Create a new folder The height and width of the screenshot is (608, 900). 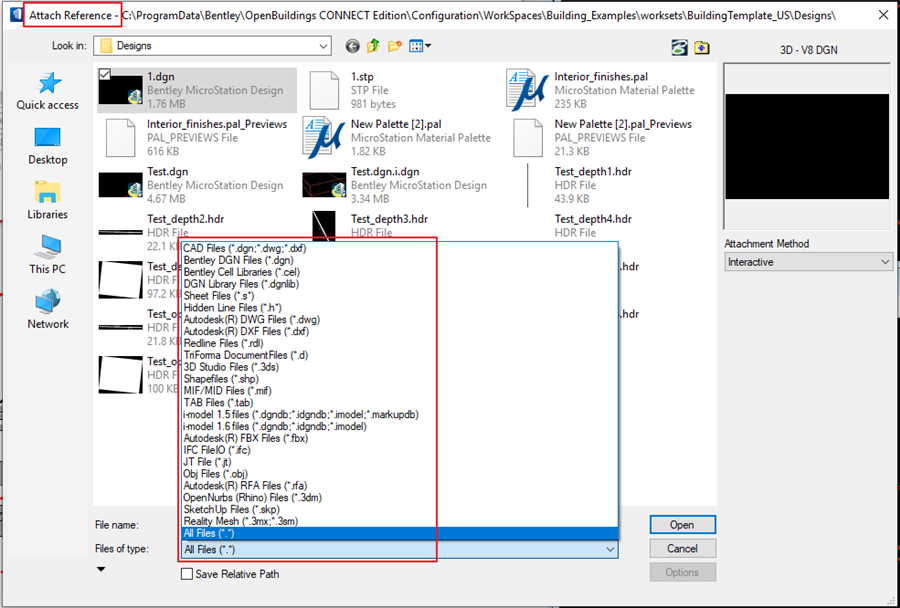394,46
